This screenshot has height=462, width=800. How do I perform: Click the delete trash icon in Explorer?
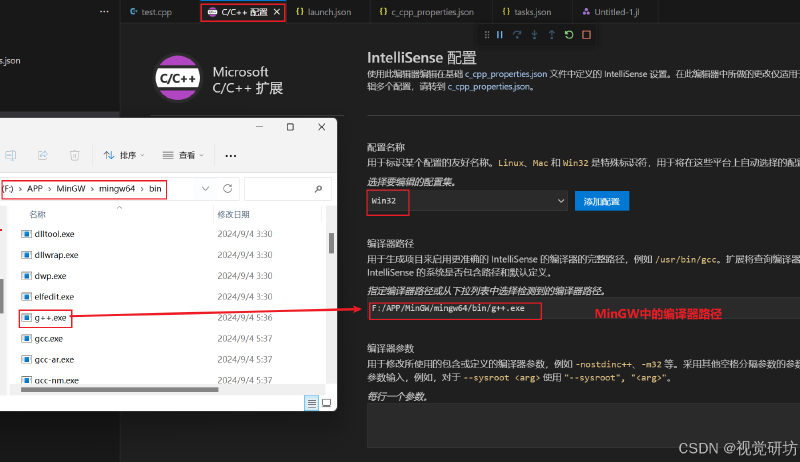tap(74, 155)
